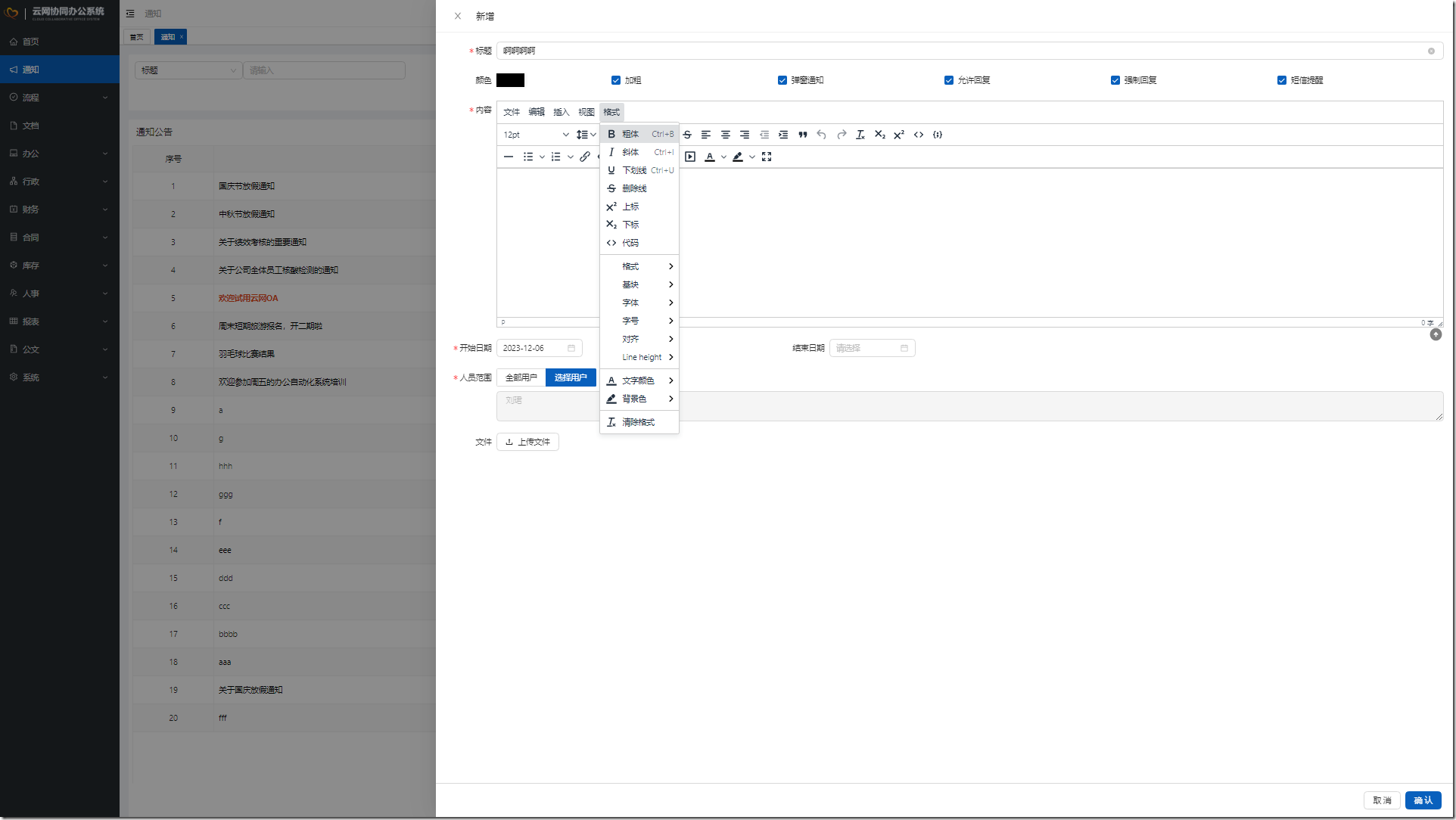Expand the 背景色 submenu
This screenshot has width=1456, height=820.
coord(639,399)
